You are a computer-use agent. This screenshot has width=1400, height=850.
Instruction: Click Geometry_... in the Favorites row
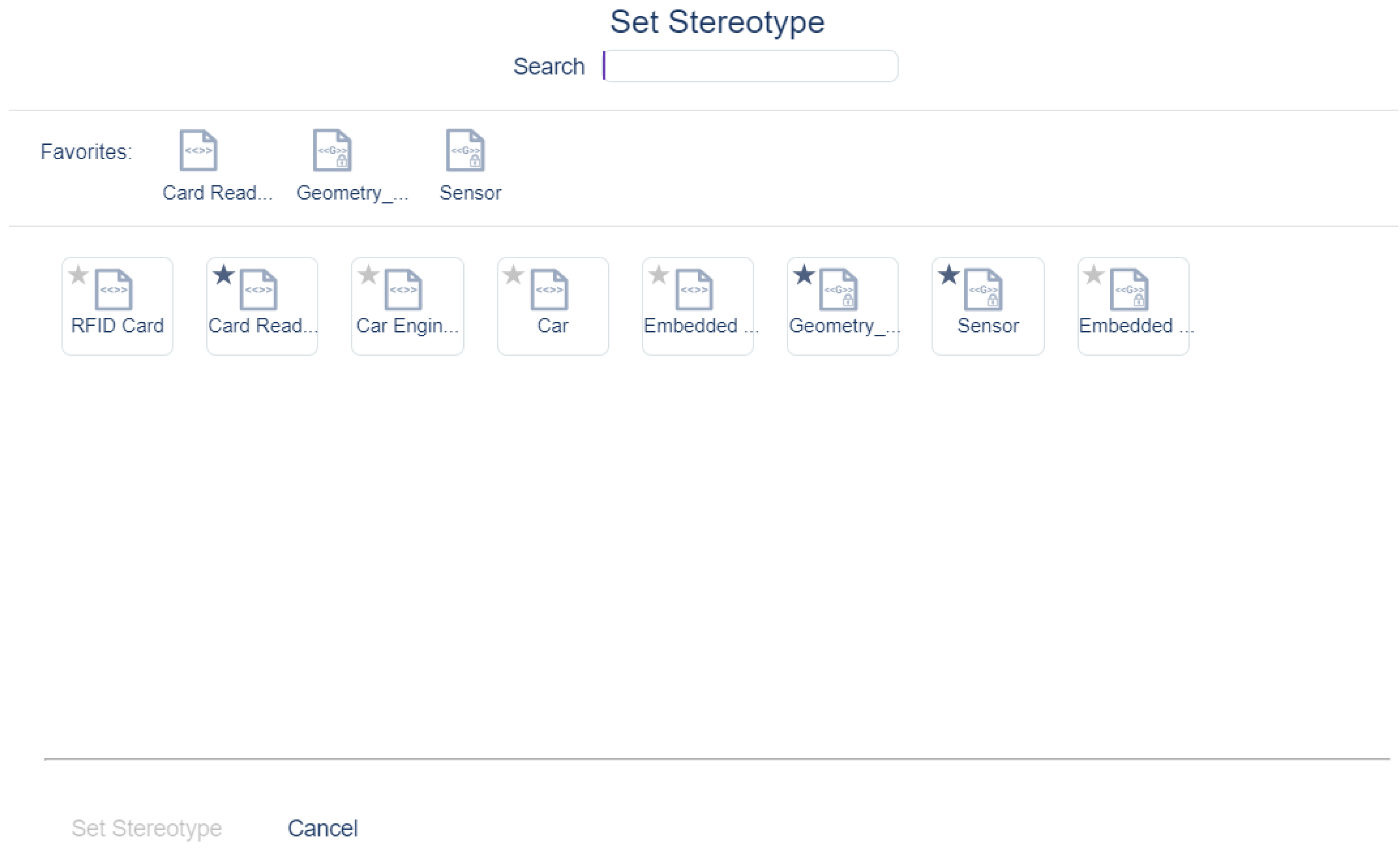pyautogui.click(x=333, y=151)
